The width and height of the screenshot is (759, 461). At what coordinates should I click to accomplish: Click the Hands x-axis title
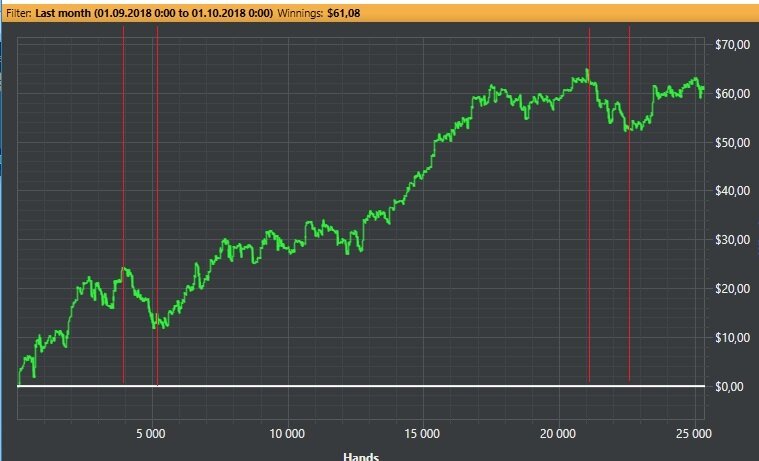pos(361,456)
